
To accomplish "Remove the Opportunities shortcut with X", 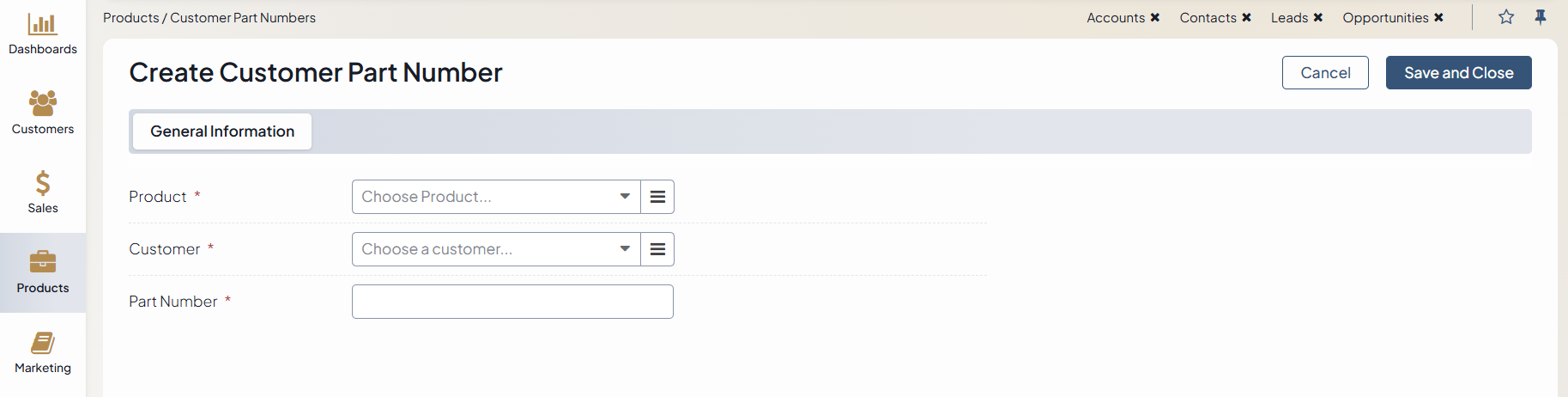I will (1439, 17).
